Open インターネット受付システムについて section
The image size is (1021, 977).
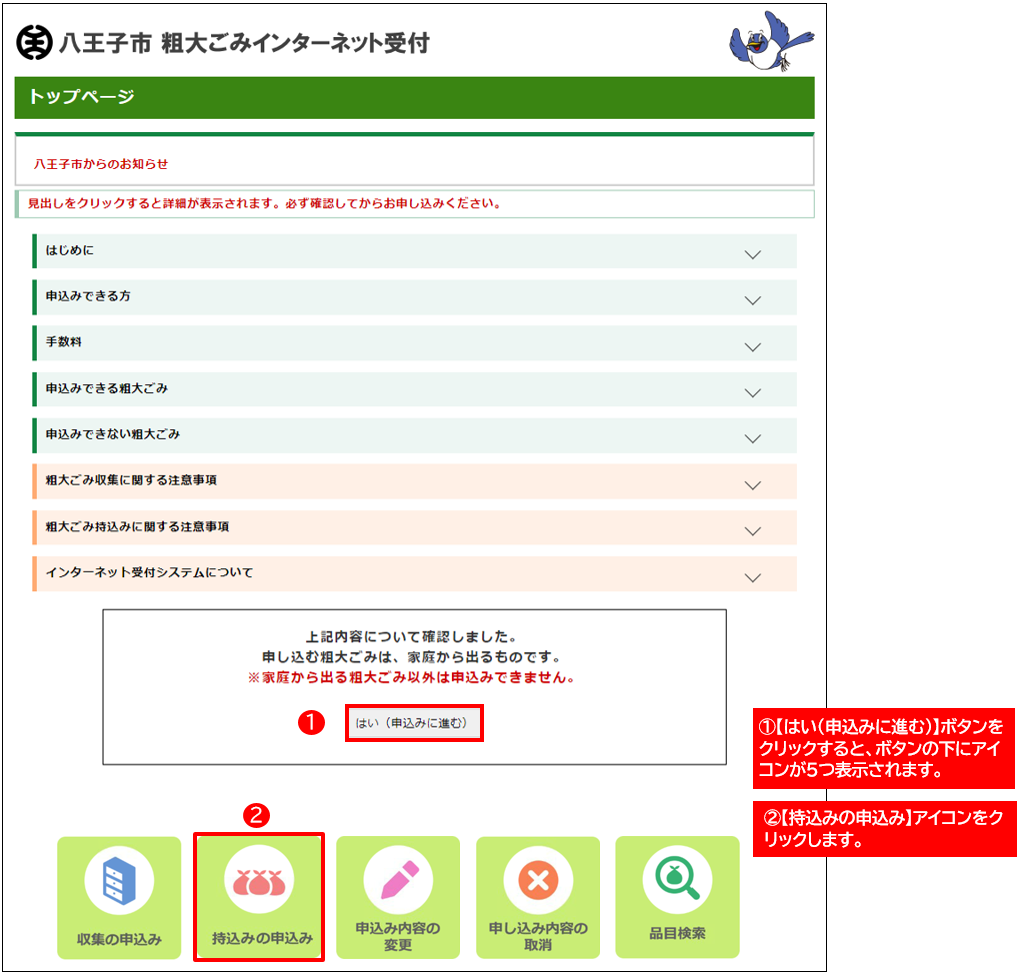[753, 577]
